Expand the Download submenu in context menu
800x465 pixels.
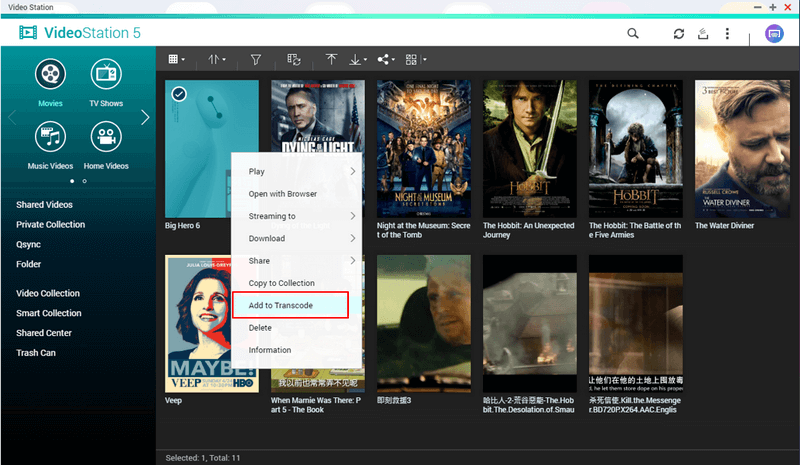pos(297,238)
